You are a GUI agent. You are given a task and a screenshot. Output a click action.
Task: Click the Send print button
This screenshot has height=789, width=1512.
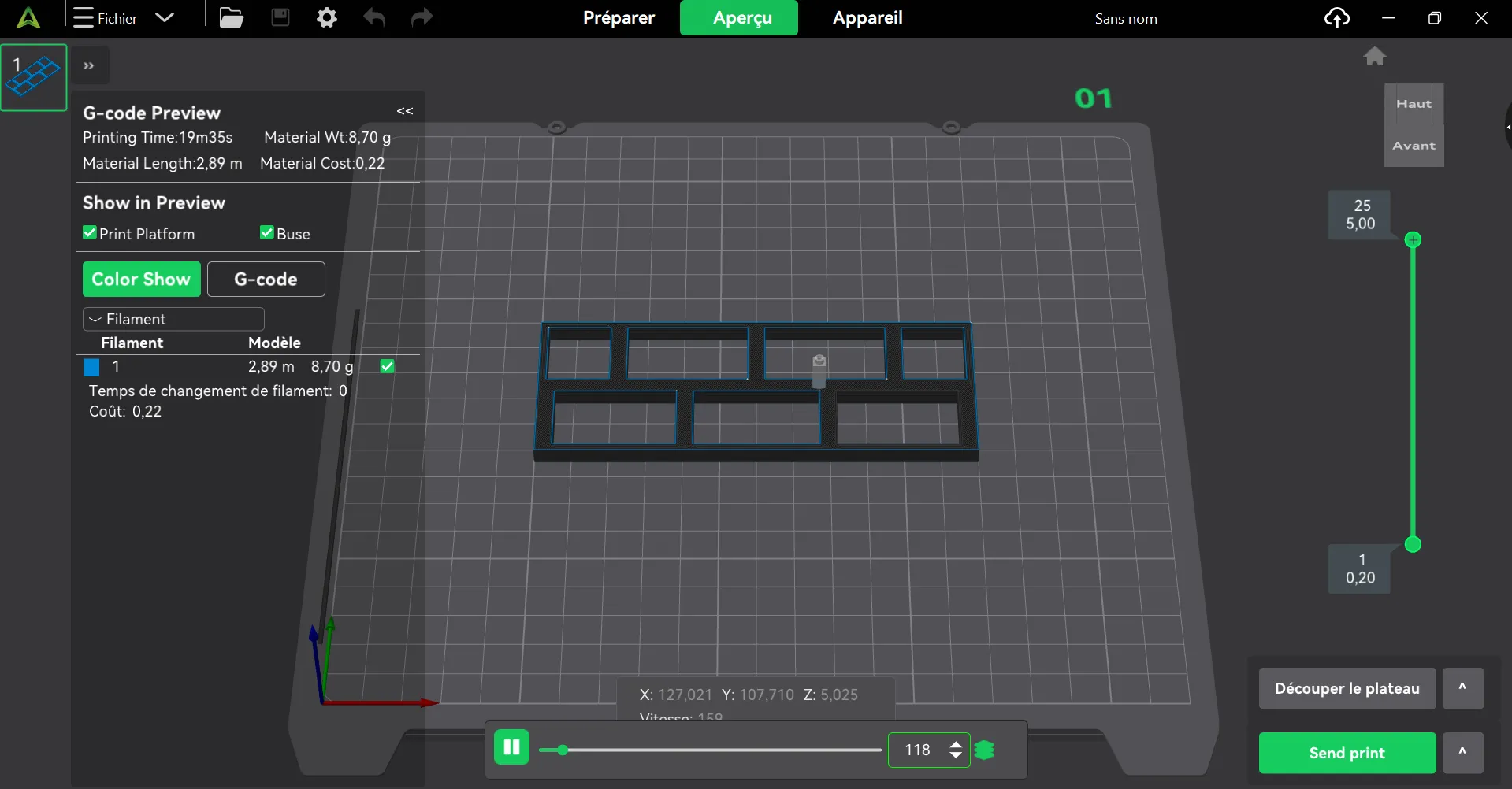pyautogui.click(x=1346, y=752)
